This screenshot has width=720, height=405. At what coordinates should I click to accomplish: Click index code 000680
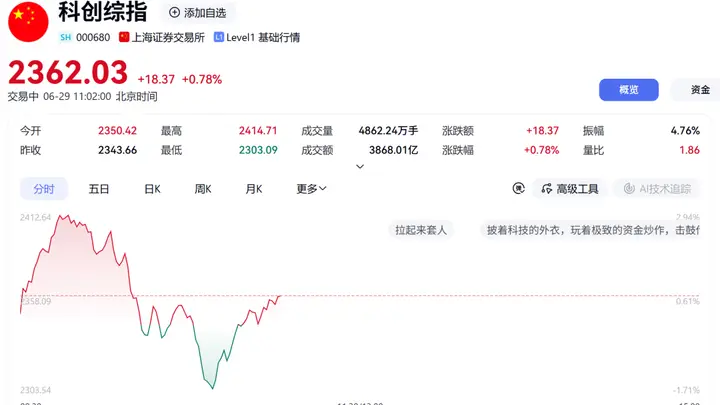coord(93,37)
